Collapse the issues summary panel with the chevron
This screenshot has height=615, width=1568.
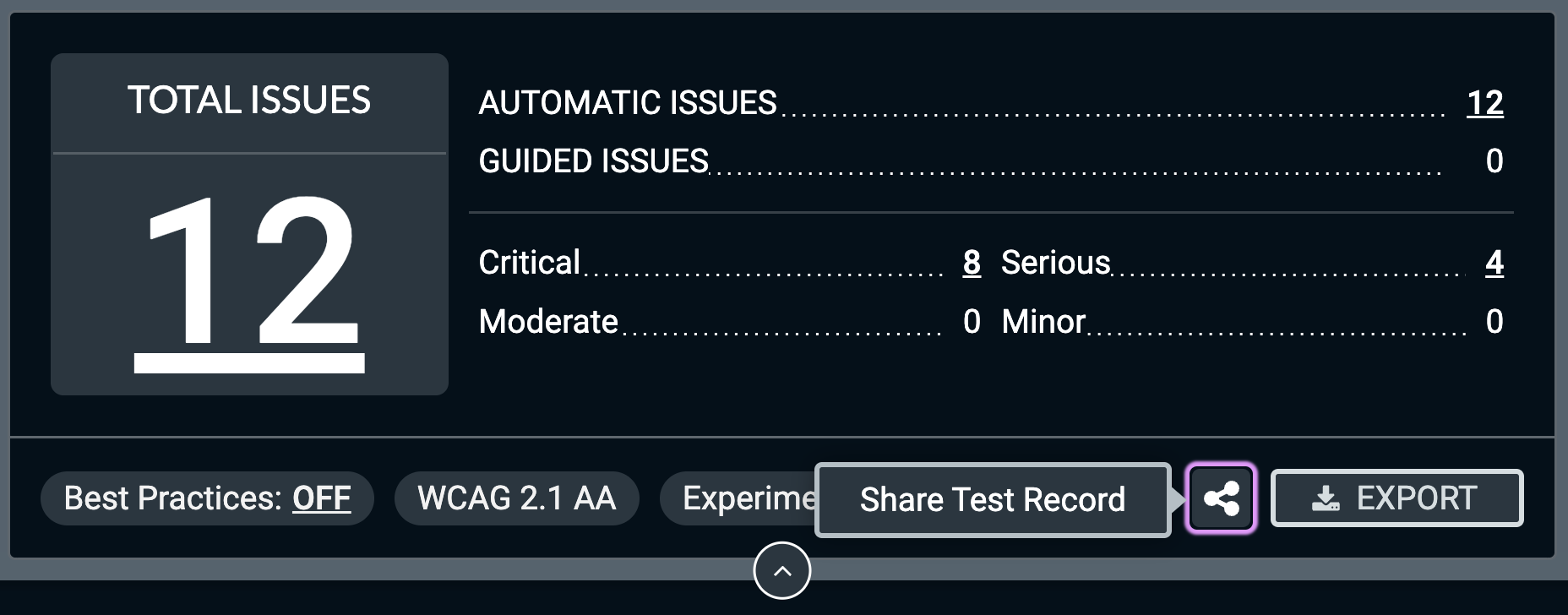(x=782, y=570)
